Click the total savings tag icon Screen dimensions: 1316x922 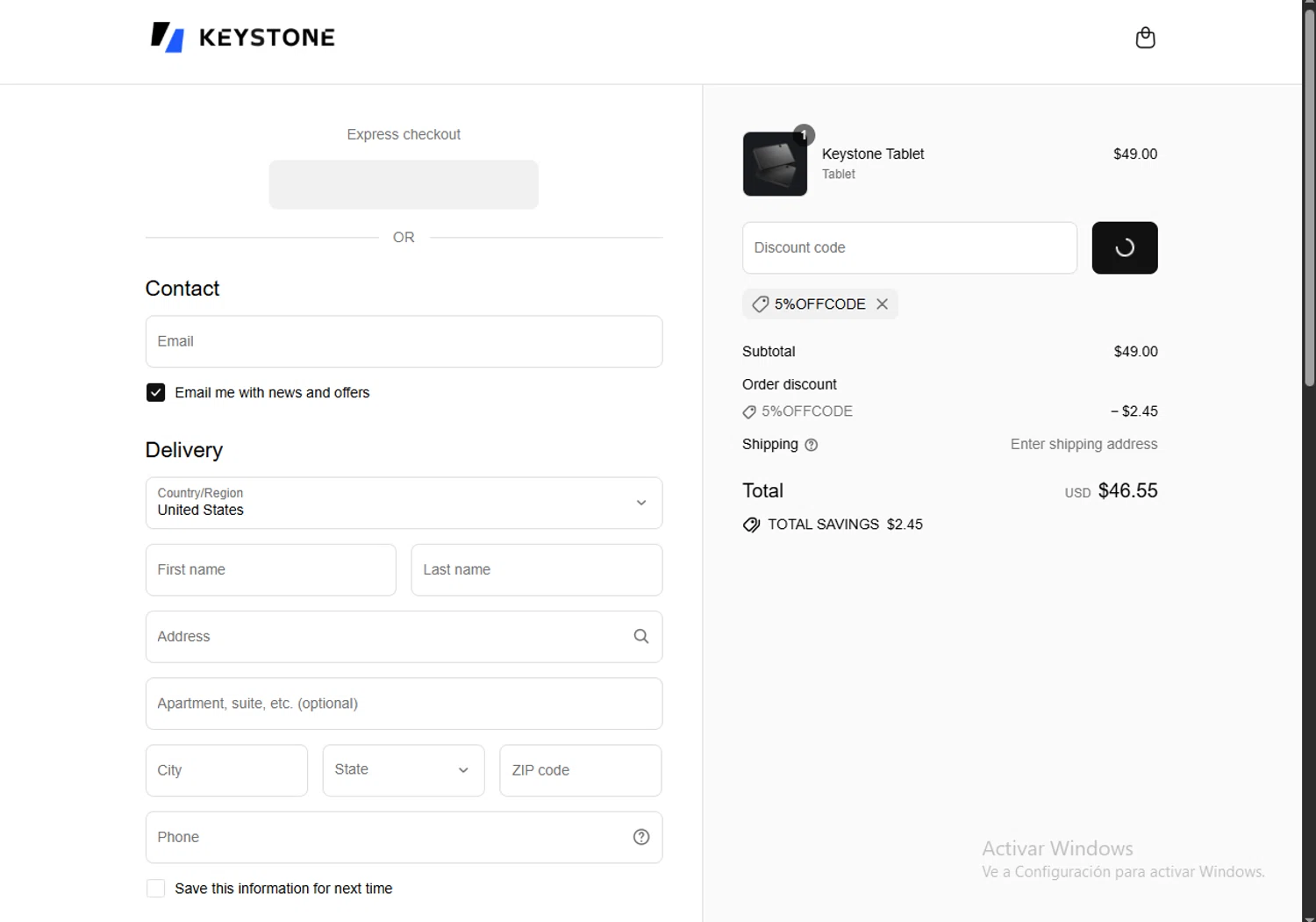(751, 525)
